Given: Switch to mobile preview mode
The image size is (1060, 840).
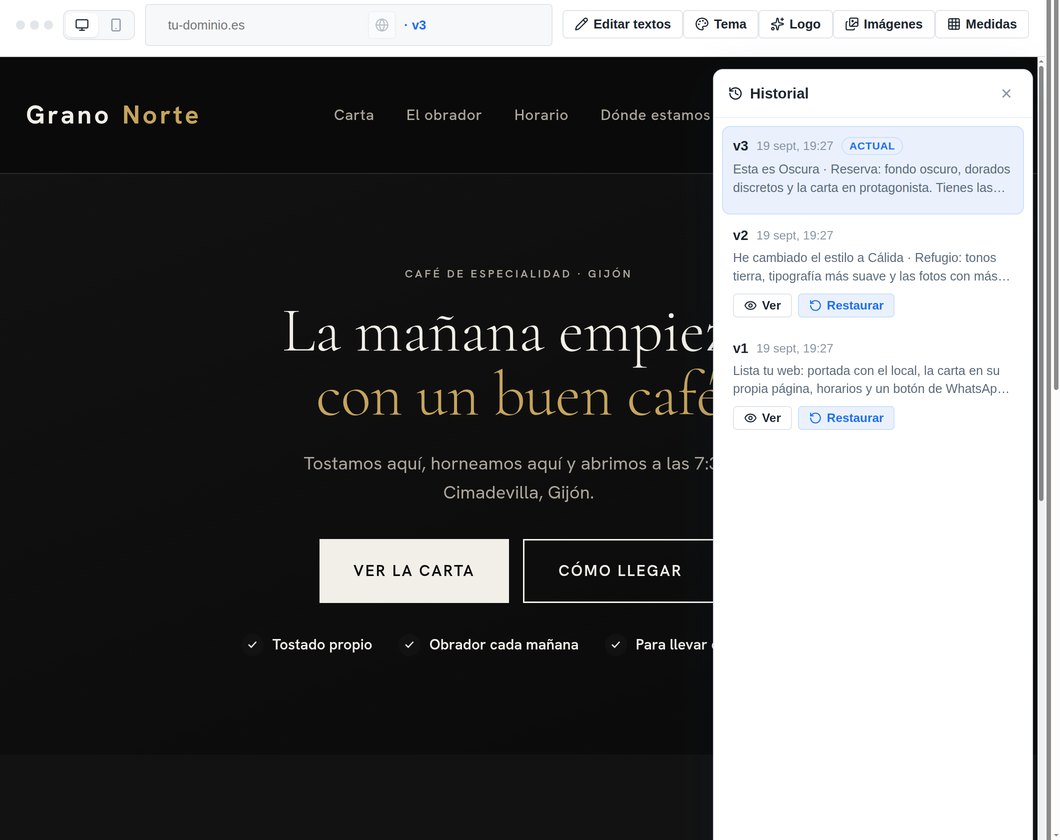Looking at the screenshot, I should pos(116,25).
